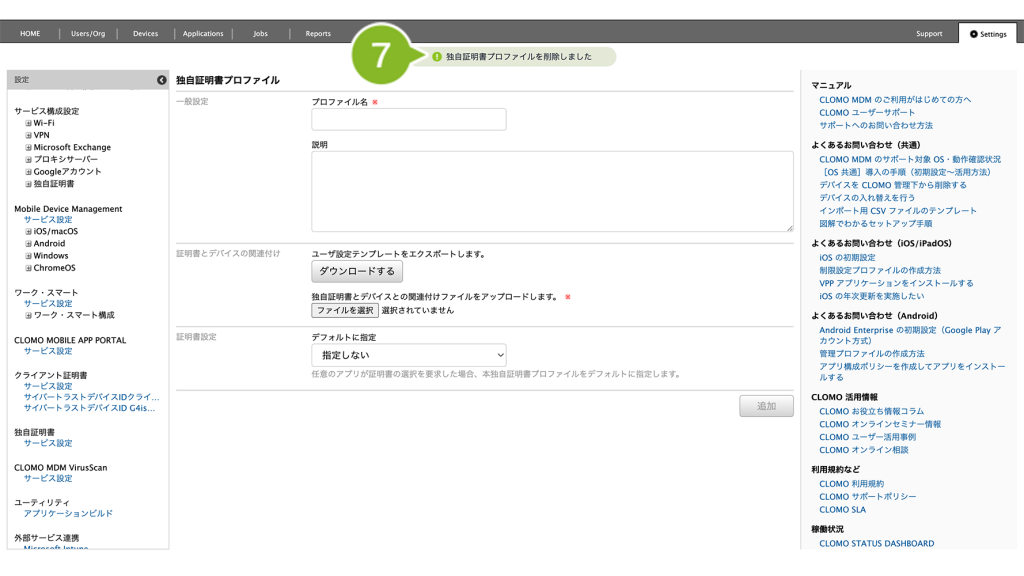Click the plus icon beside Android
Screen dimensions: 1024x576
29,244
